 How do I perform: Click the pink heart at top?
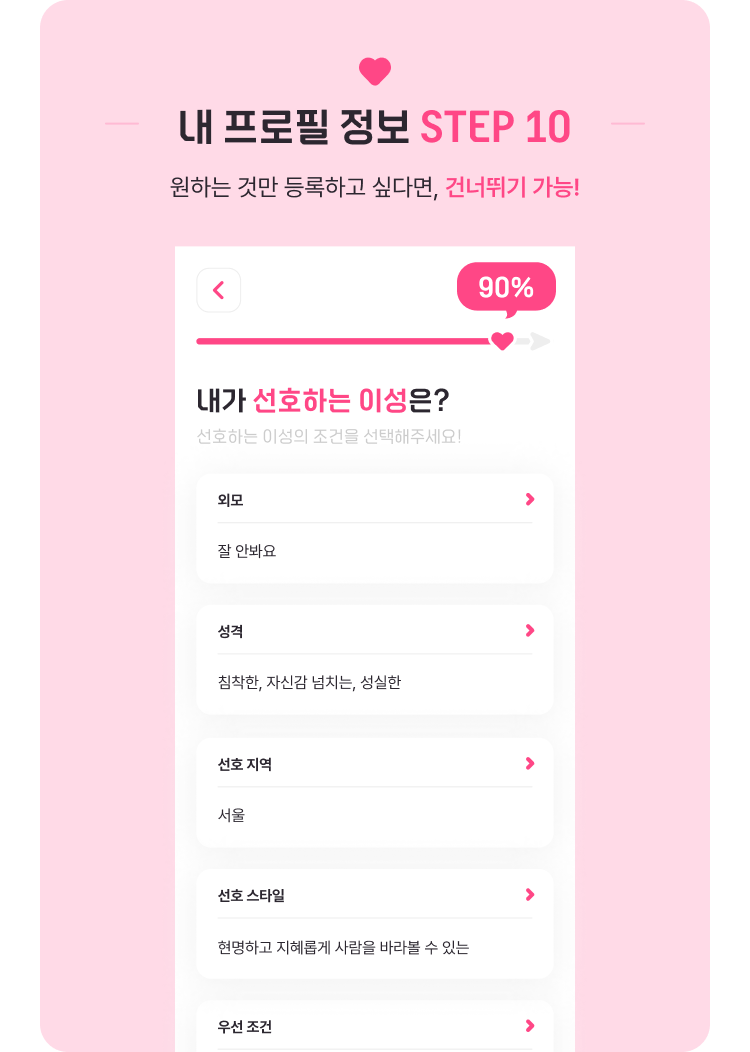(x=375, y=71)
